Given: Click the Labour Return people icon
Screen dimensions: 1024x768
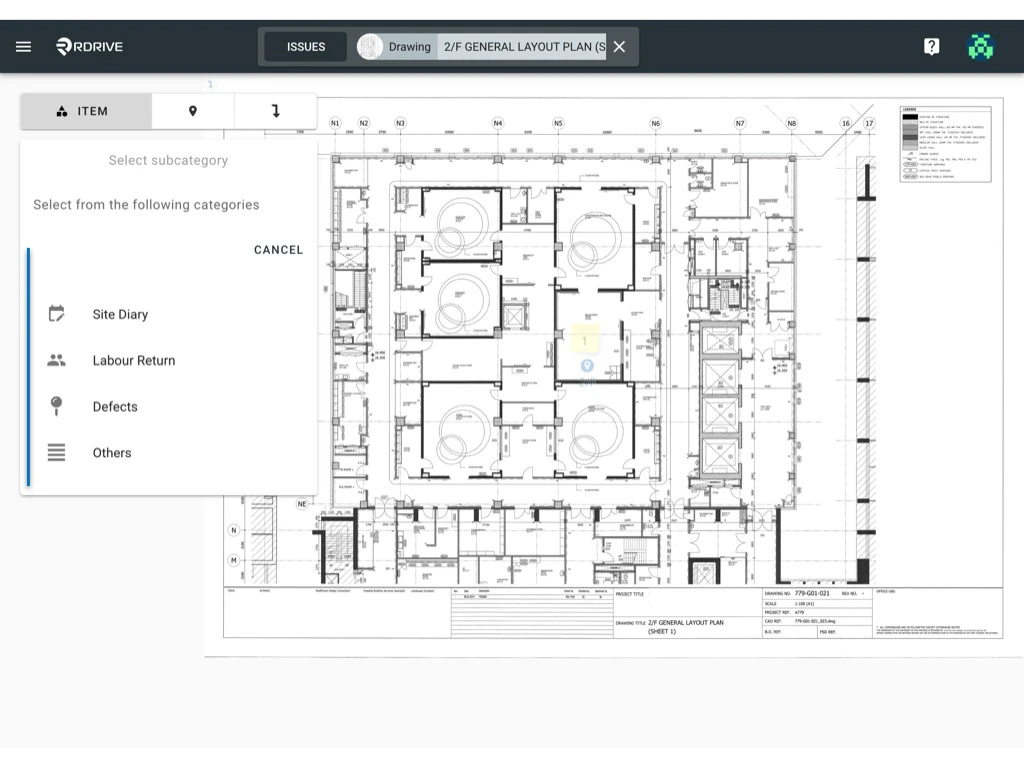Looking at the screenshot, I should (x=58, y=360).
